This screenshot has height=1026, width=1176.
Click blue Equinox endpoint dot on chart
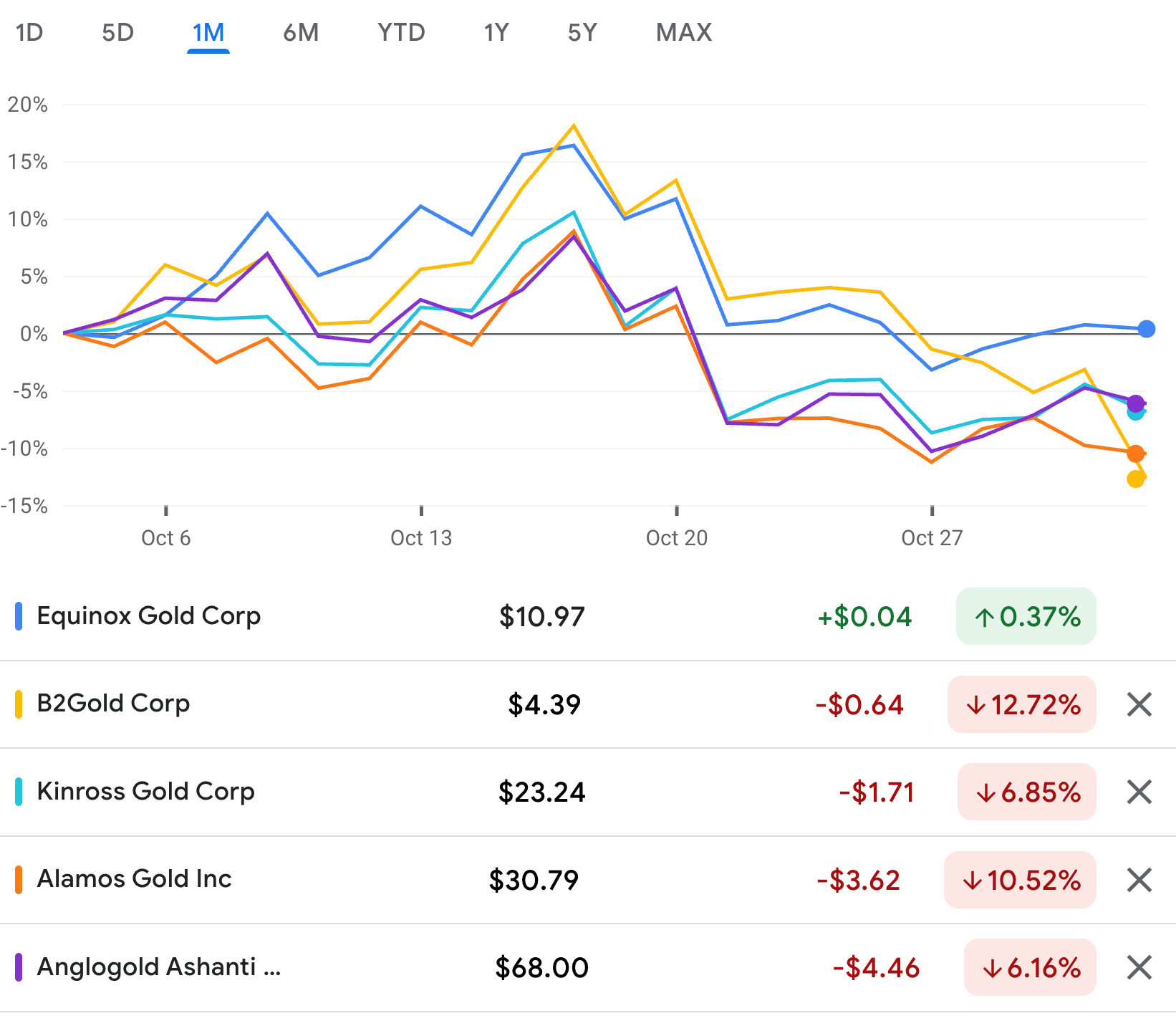coord(1146,329)
